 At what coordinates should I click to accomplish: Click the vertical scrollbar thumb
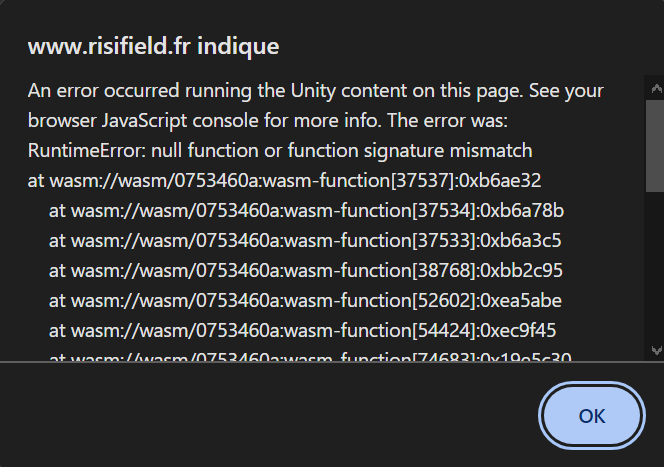click(654, 146)
